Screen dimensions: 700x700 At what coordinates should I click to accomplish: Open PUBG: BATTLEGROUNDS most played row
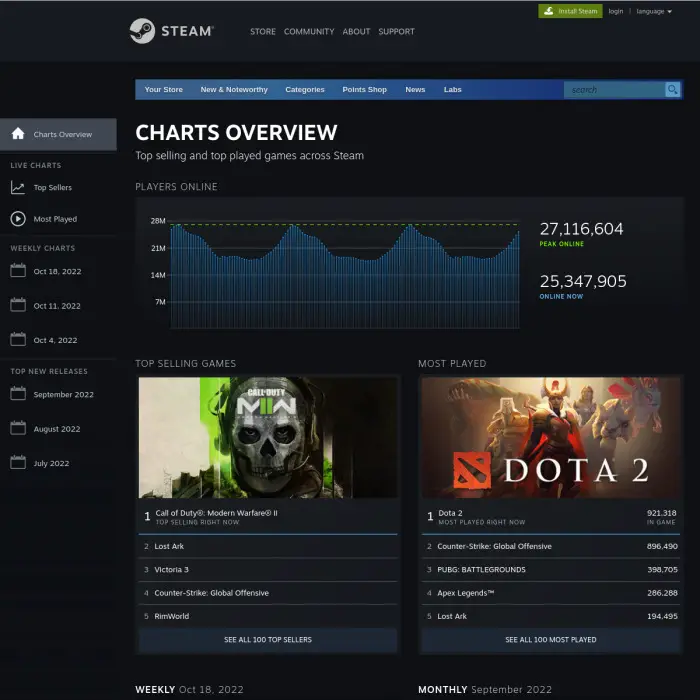pos(550,570)
